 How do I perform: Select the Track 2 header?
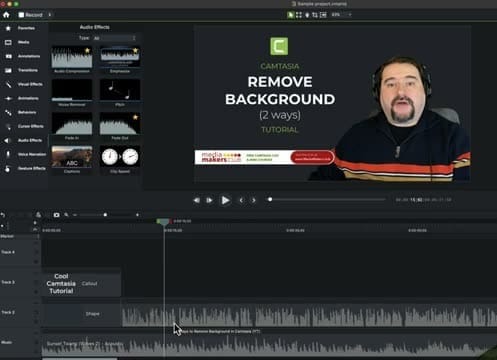(x=20, y=312)
